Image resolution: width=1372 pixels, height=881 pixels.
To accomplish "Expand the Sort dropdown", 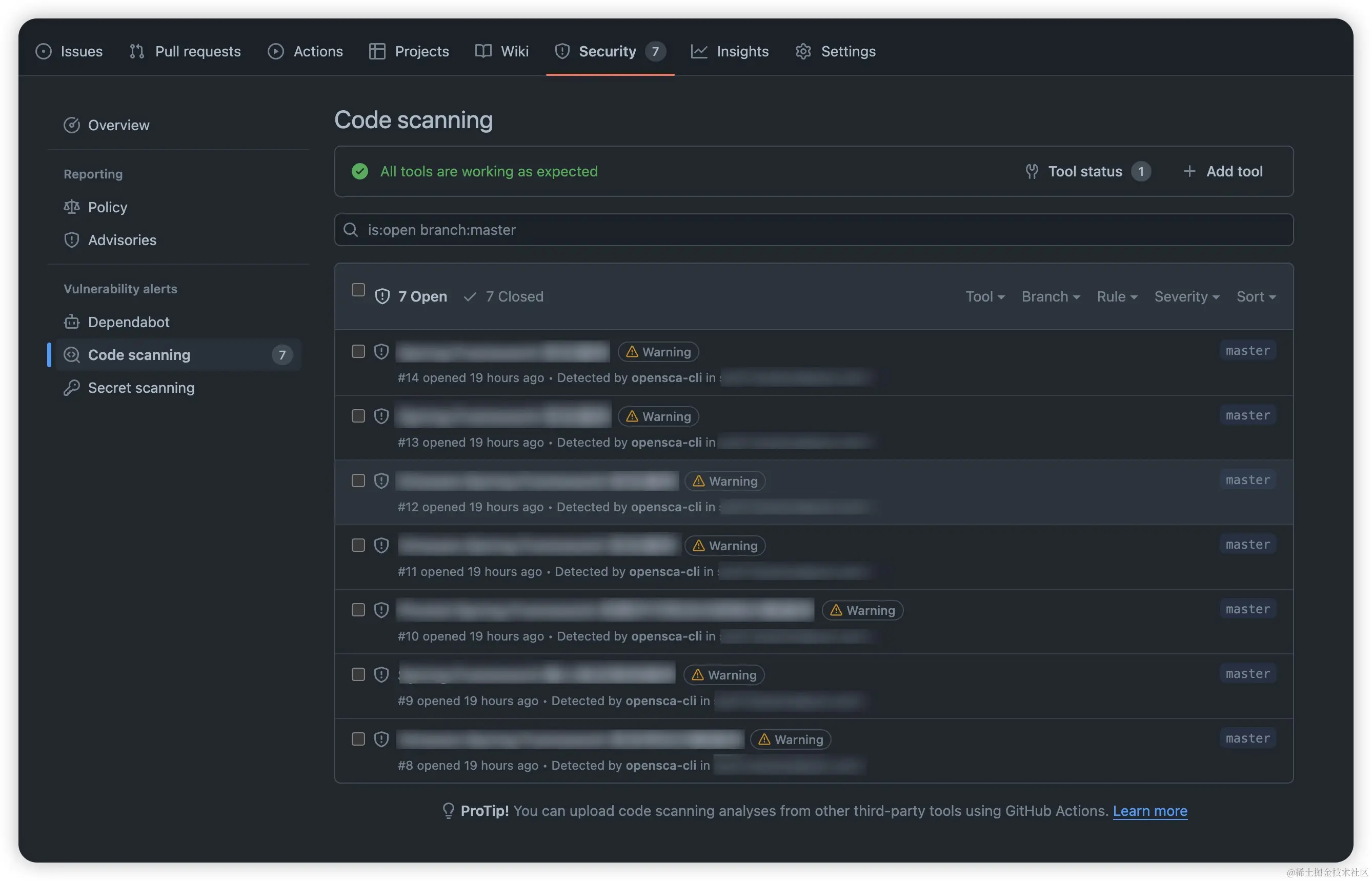I will 1256,297.
